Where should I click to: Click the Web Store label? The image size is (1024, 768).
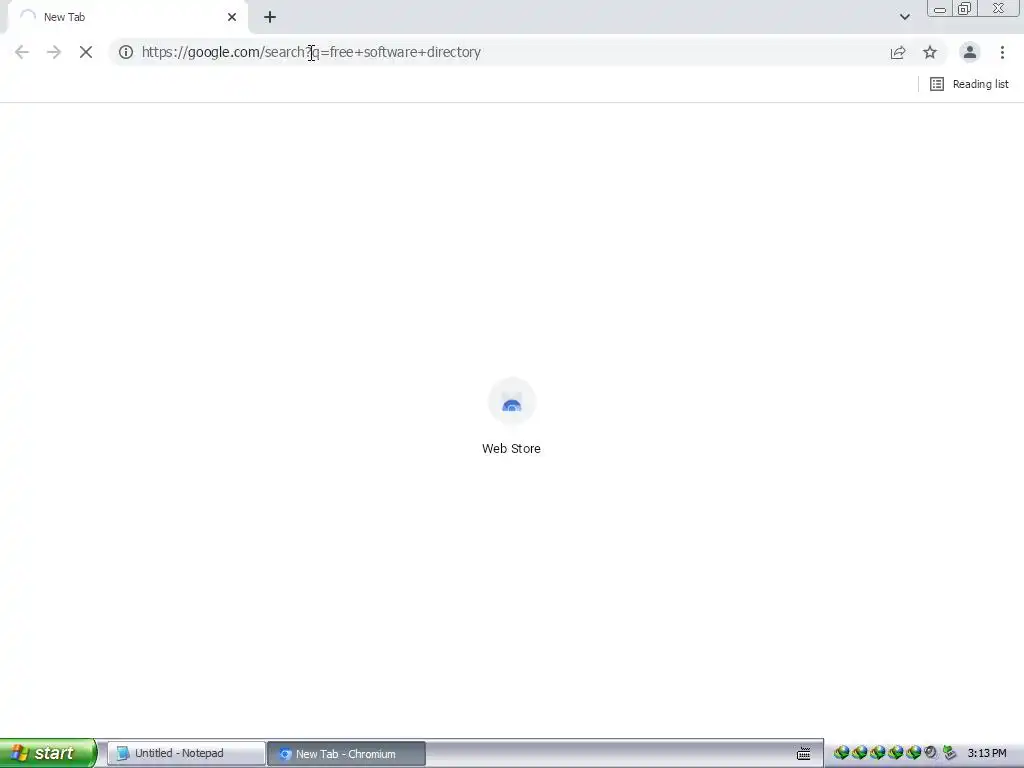coord(511,449)
